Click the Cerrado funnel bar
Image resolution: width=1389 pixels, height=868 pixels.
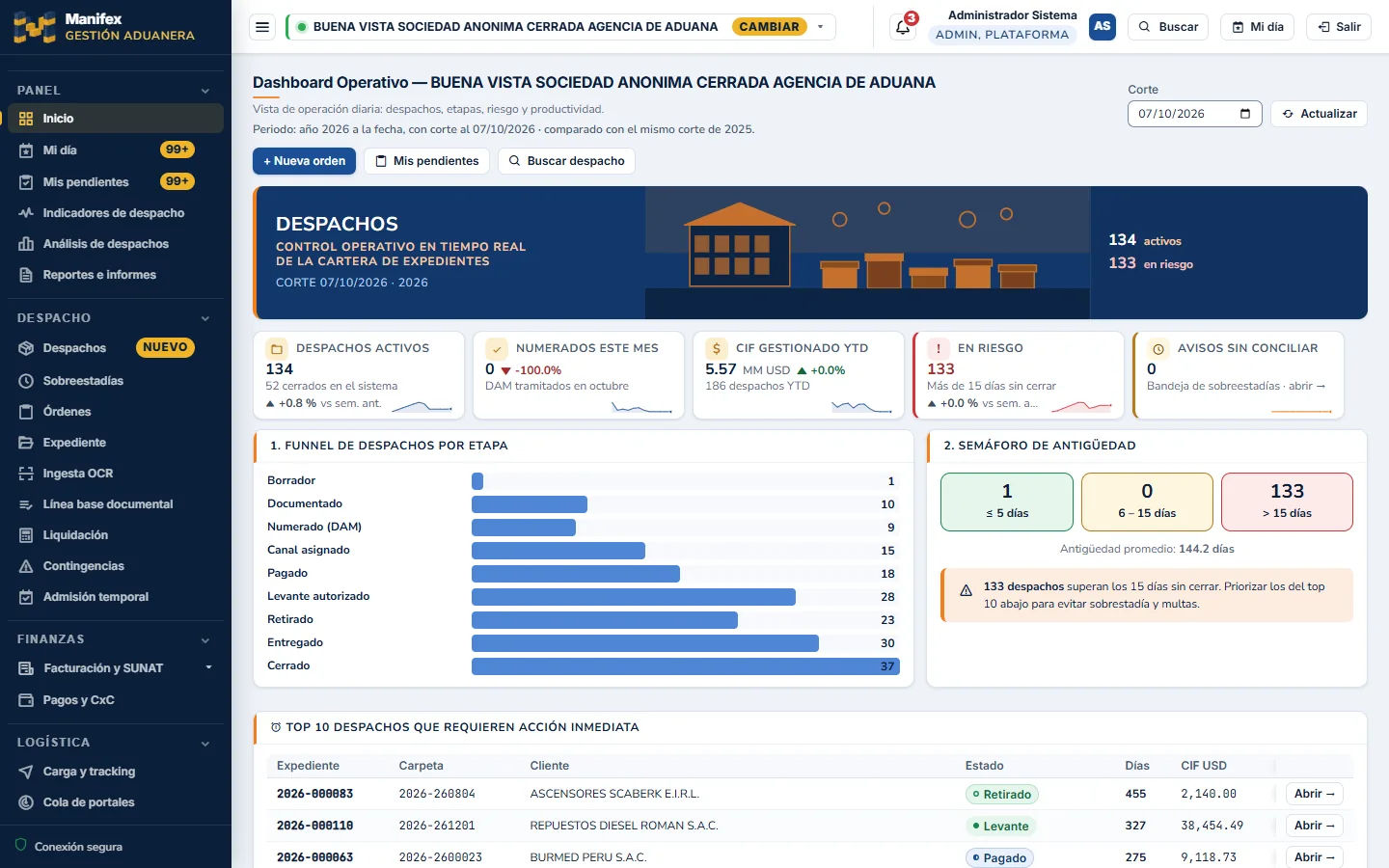[x=685, y=666]
